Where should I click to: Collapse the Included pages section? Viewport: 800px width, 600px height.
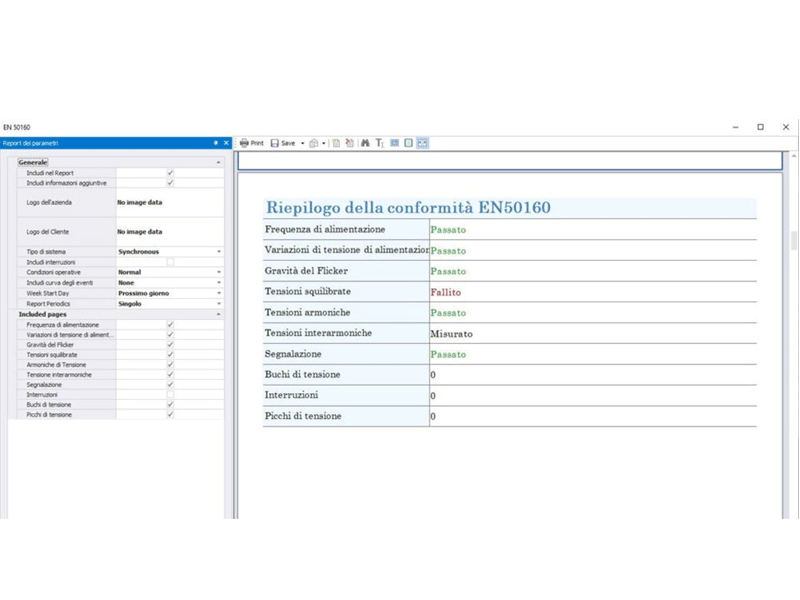coord(218,314)
